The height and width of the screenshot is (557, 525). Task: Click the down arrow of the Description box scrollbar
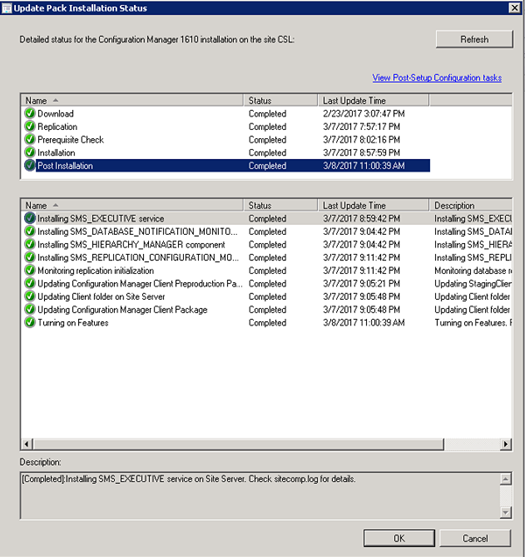[505, 512]
